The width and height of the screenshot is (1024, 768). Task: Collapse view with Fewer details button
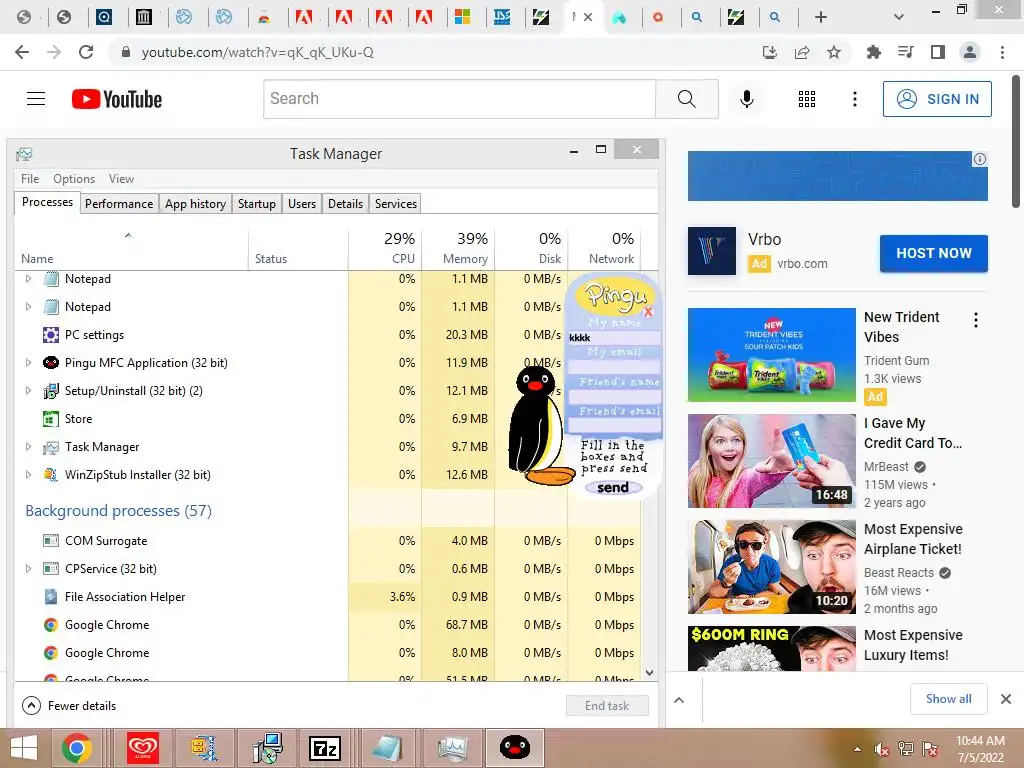coord(69,705)
